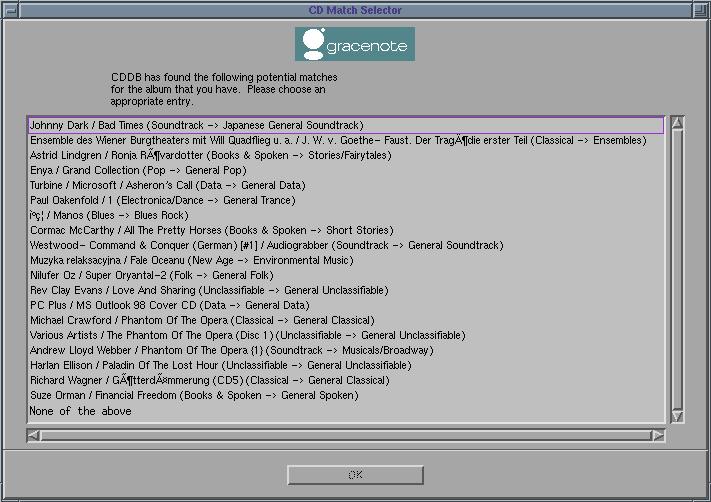The image size is (711, 502).
Task: Pick Turbine / Microsoft / Asheron's Call entry
Action: click(346, 185)
